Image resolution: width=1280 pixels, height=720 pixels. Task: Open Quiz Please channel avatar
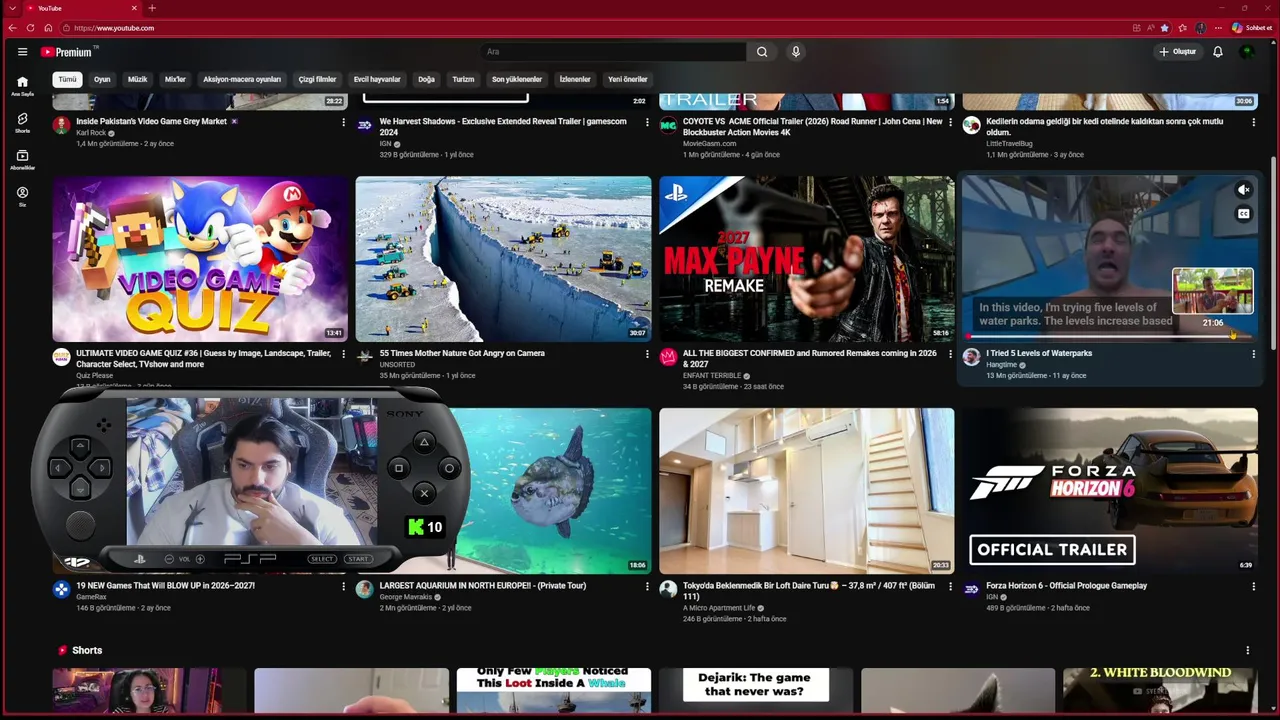[x=61, y=357]
